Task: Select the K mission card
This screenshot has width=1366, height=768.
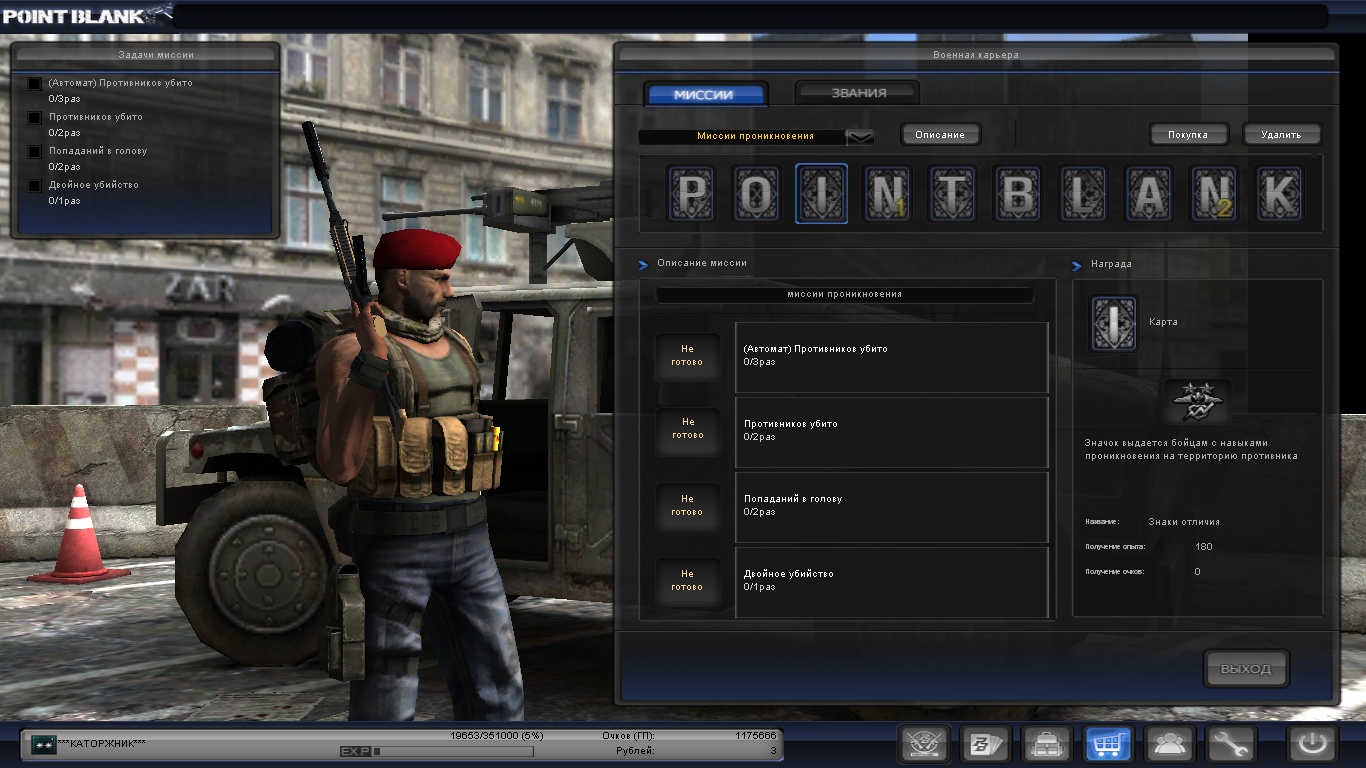Action: (1280, 194)
